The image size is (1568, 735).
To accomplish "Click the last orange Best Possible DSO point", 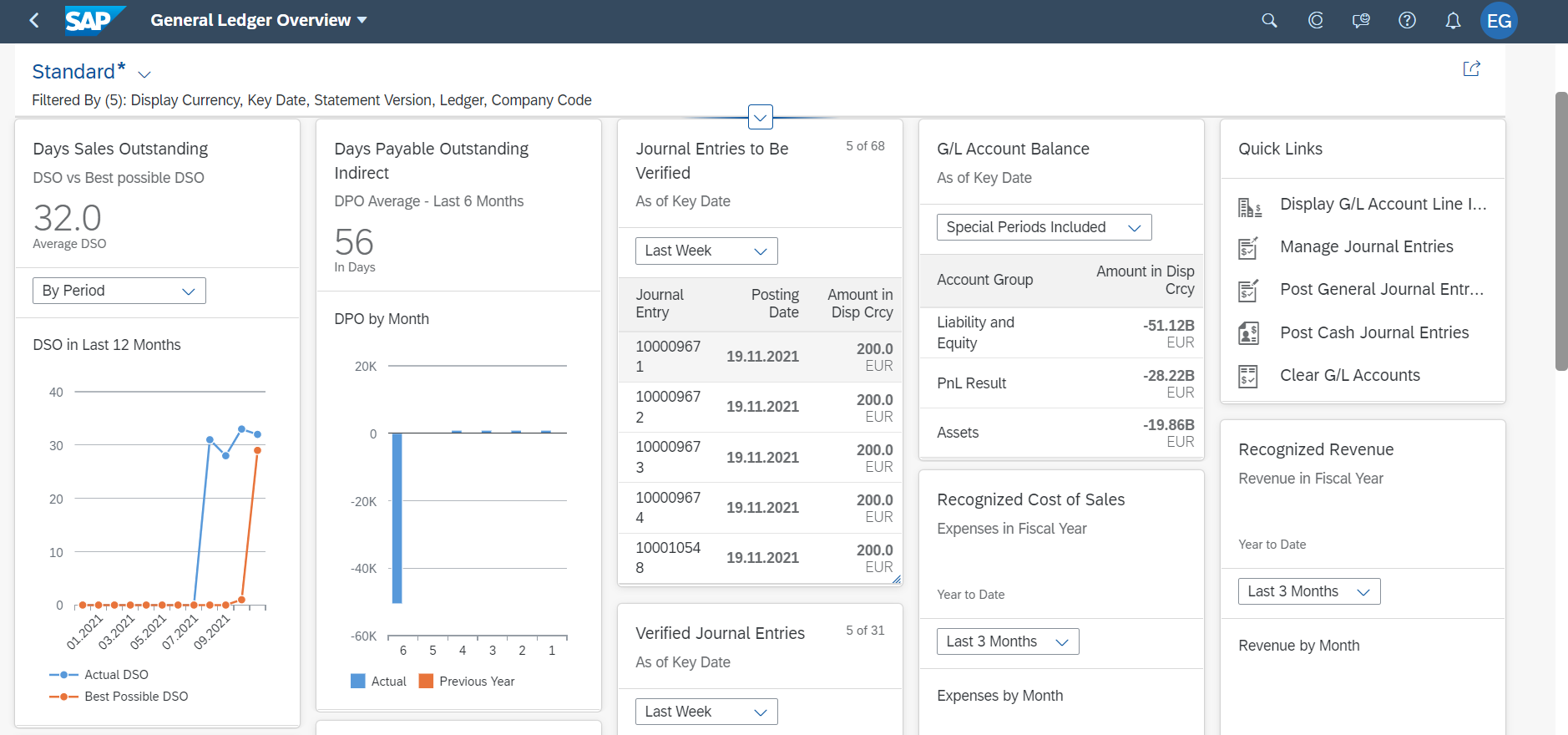I will tap(257, 450).
